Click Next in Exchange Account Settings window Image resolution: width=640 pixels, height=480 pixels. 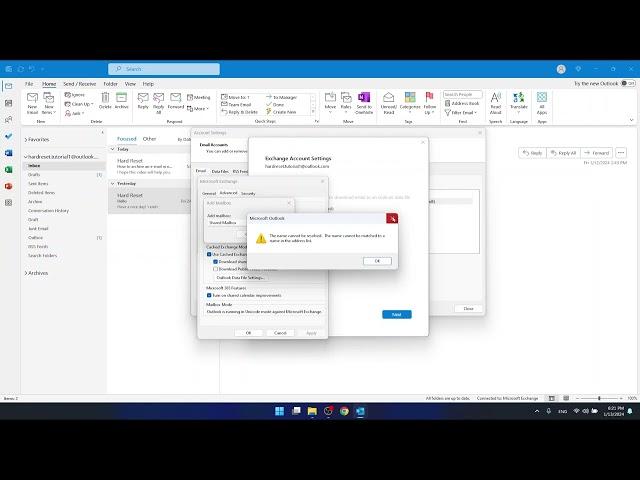click(x=397, y=315)
